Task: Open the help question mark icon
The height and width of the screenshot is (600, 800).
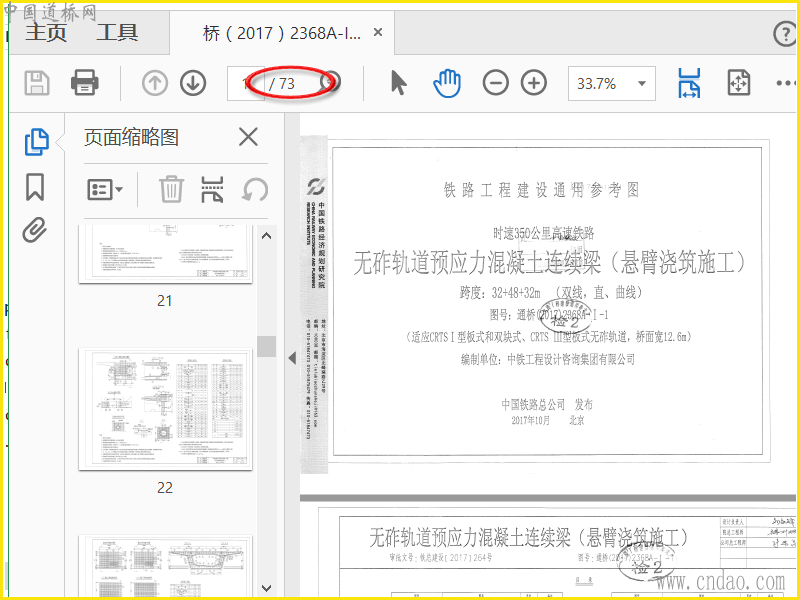Action: pos(785,34)
